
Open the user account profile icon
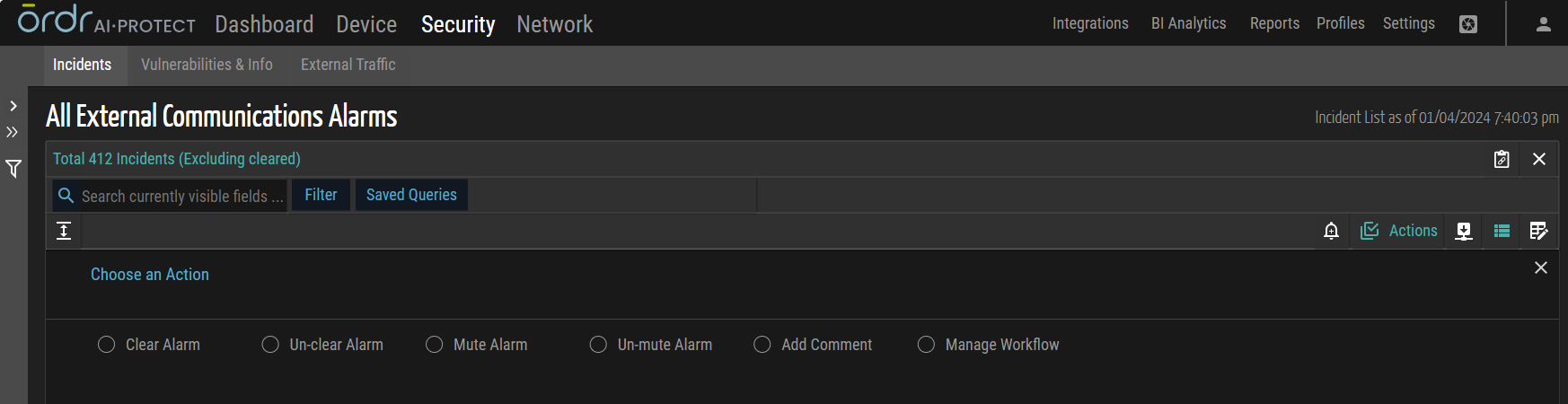[1544, 24]
